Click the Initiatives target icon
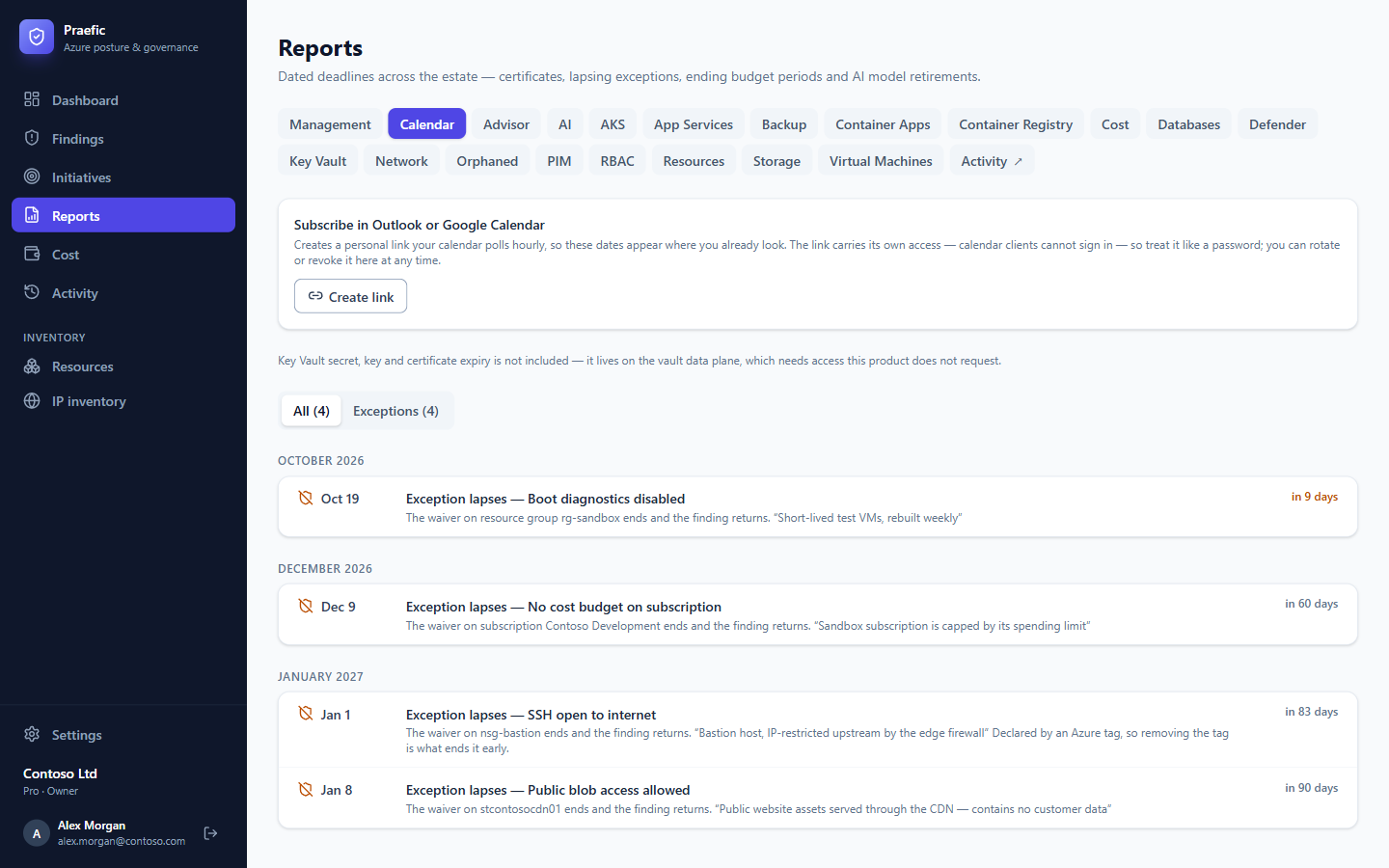This screenshot has width=1389, height=868. [32, 176]
